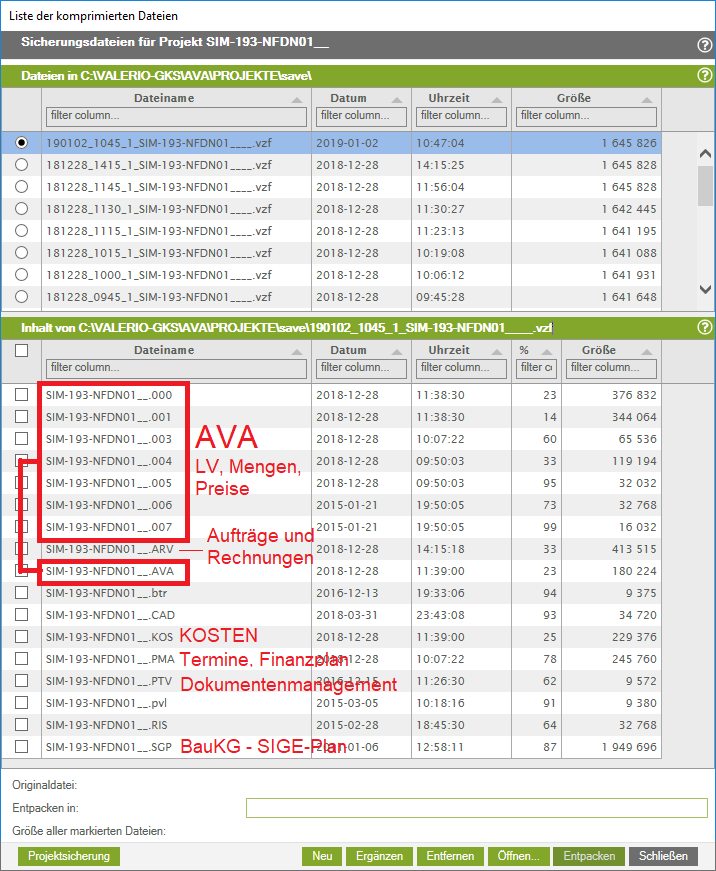Click Dateiname filter field in upper list
The width and height of the screenshot is (716, 871).
[x=177, y=116]
